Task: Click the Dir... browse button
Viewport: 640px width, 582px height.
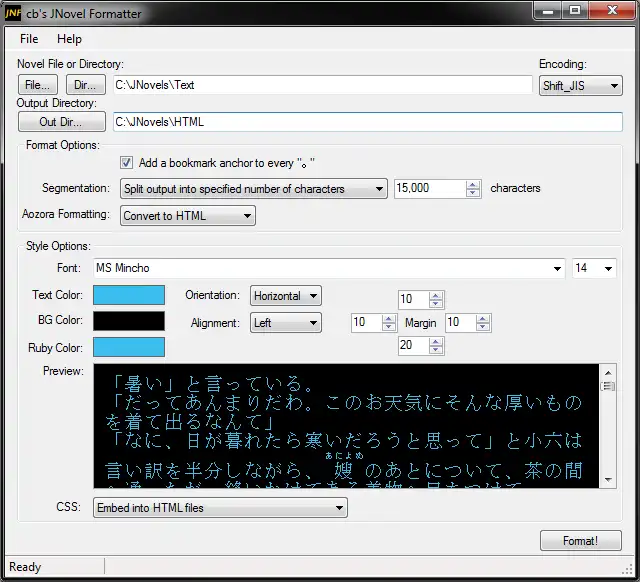Action: [86, 85]
